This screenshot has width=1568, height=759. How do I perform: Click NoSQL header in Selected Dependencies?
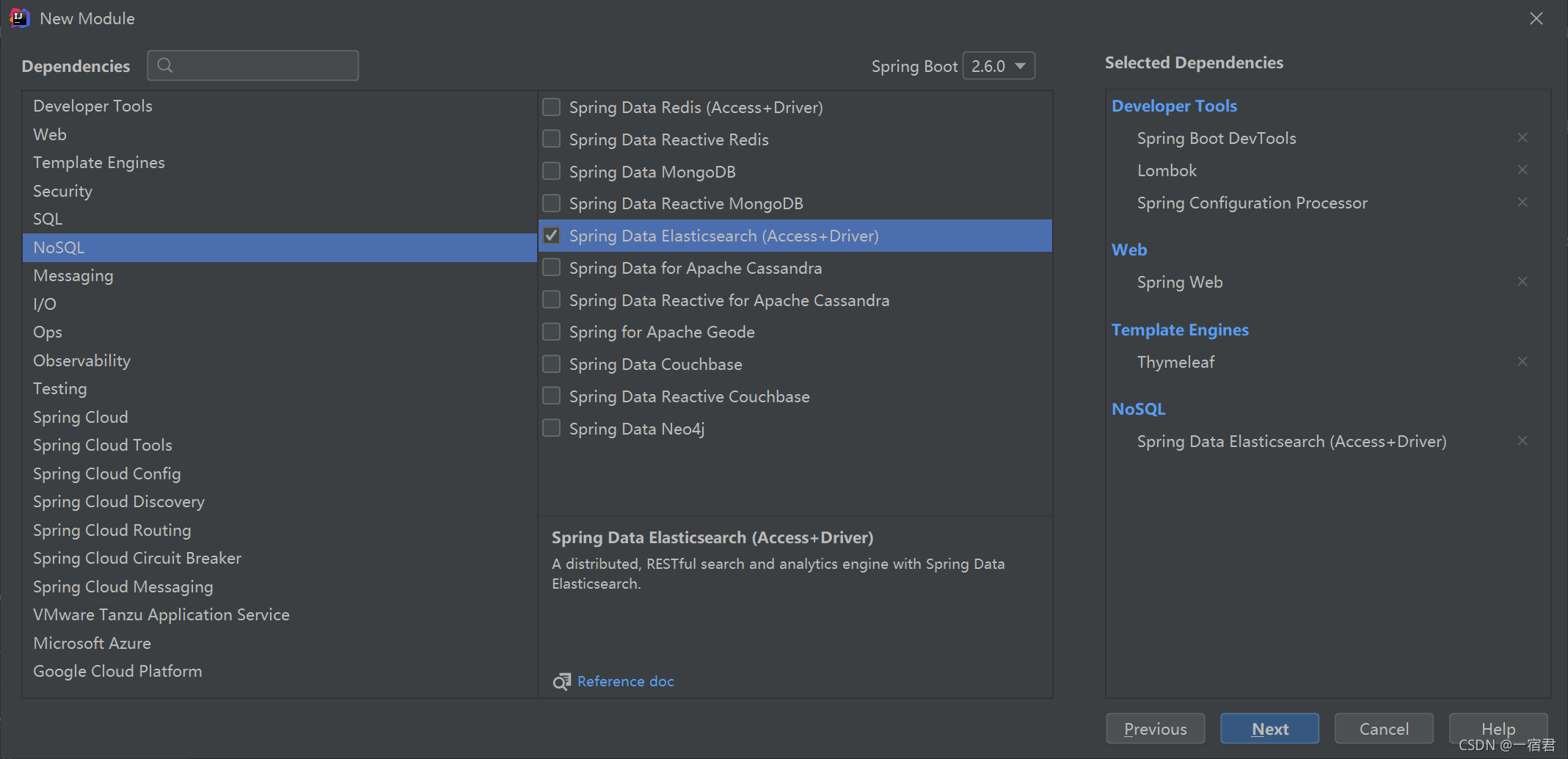click(x=1138, y=410)
